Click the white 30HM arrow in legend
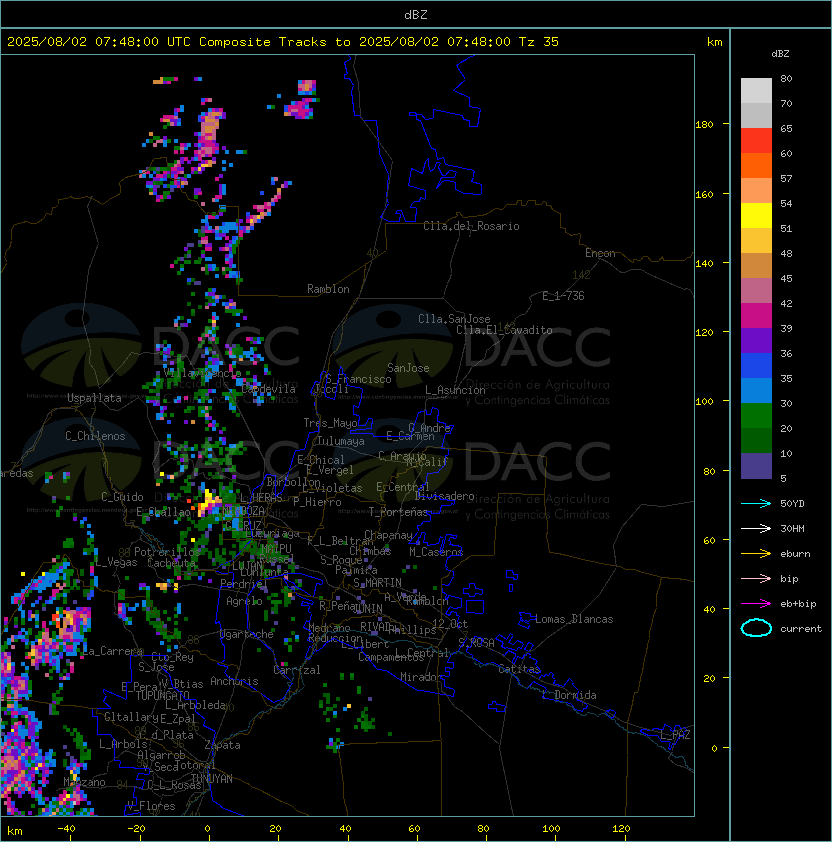Viewport: 832px width, 842px height. click(x=756, y=528)
